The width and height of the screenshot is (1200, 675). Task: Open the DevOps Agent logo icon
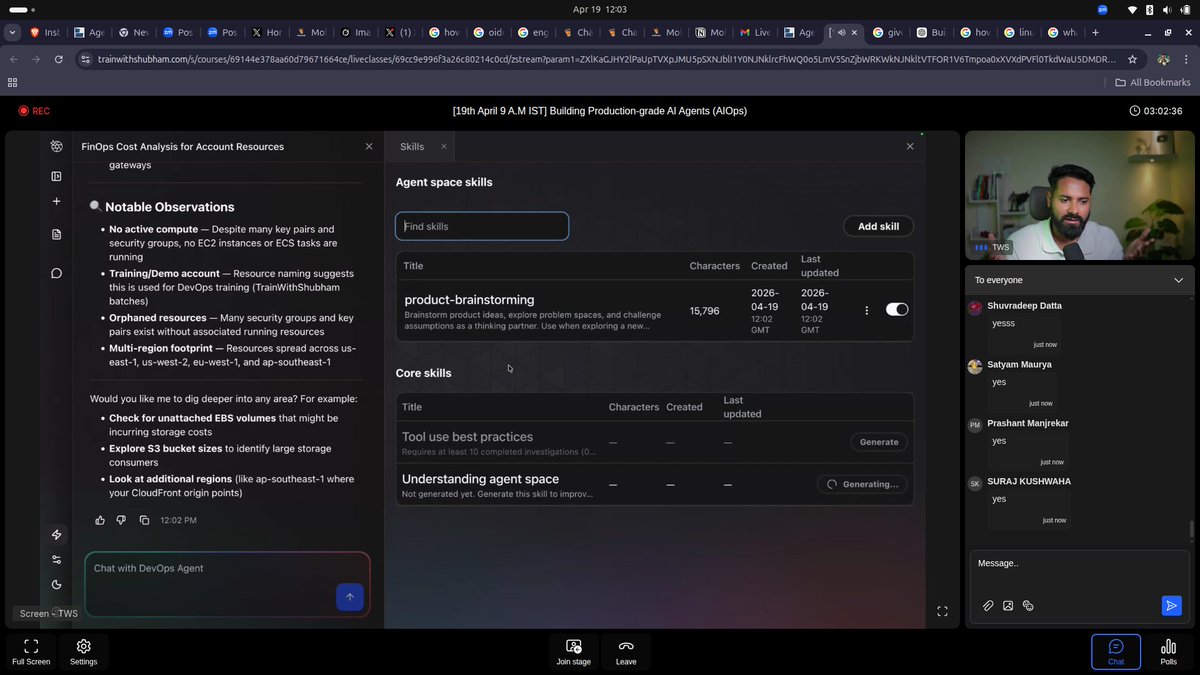tap(57, 146)
